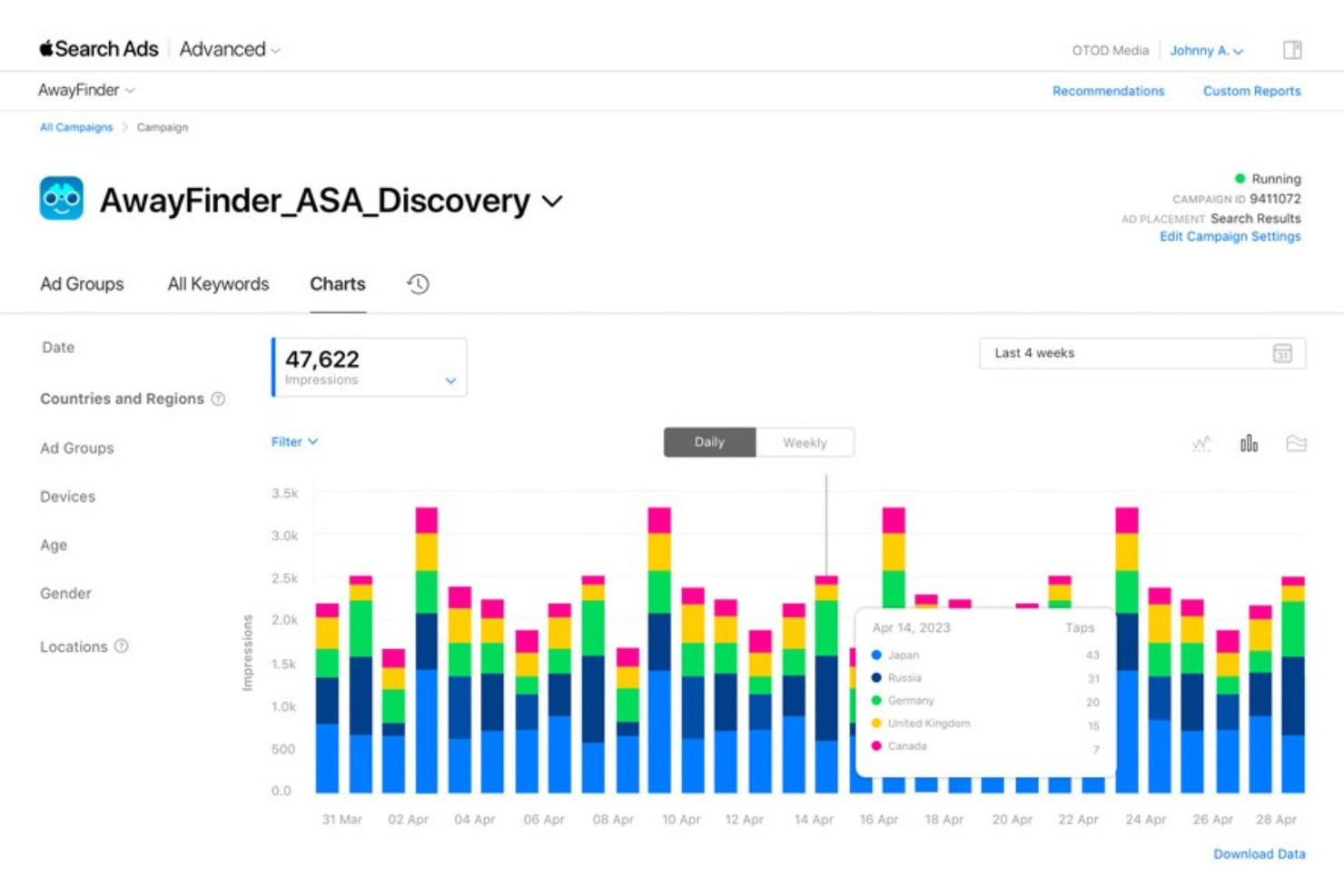The height and width of the screenshot is (896, 1344).
Task: Expand the campaign name AwayFinder_ASA_Discovery dropdown
Action: point(552,202)
